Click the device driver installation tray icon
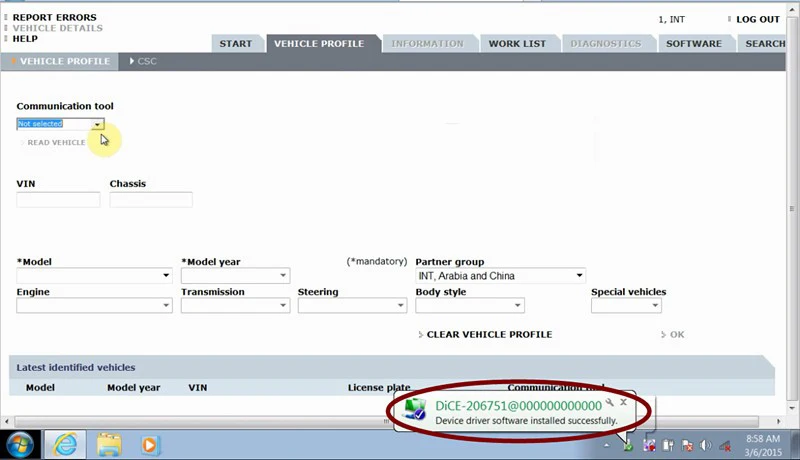The image size is (800, 460). click(628, 445)
